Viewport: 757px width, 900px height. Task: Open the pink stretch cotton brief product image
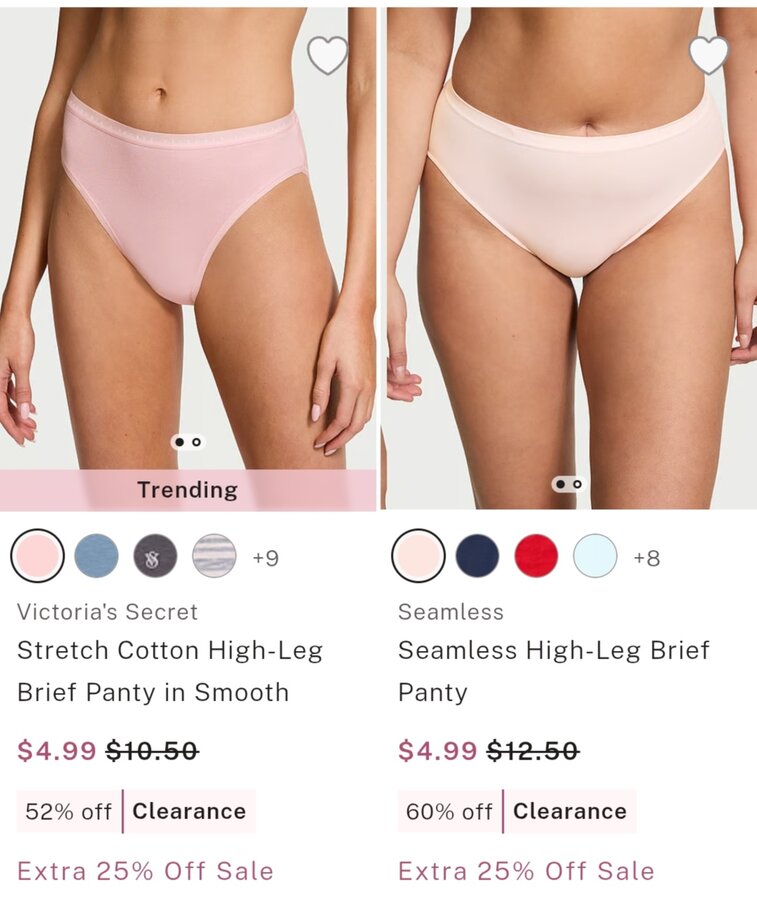coord(188,239)
